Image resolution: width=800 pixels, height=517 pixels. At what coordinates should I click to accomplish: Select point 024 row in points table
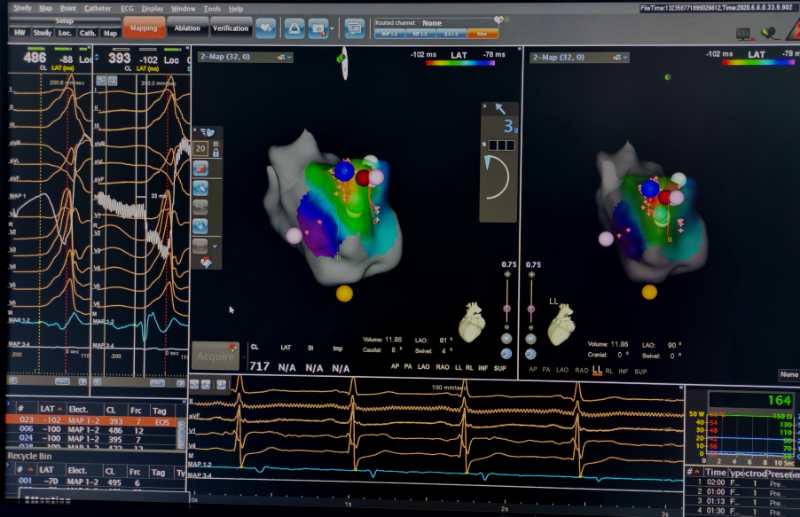[x=92, y=438]
